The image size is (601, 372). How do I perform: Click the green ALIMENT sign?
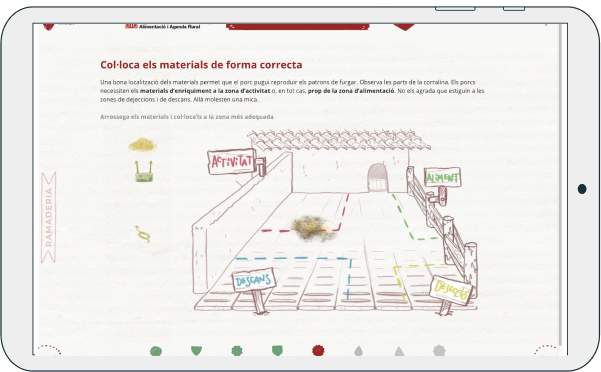(x=442, y=178)
